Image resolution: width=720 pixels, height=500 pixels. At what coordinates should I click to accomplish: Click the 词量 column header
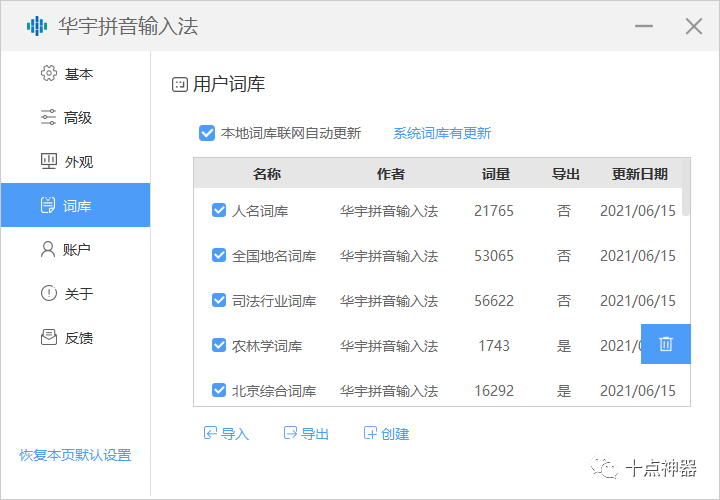(x=495, y=174)
